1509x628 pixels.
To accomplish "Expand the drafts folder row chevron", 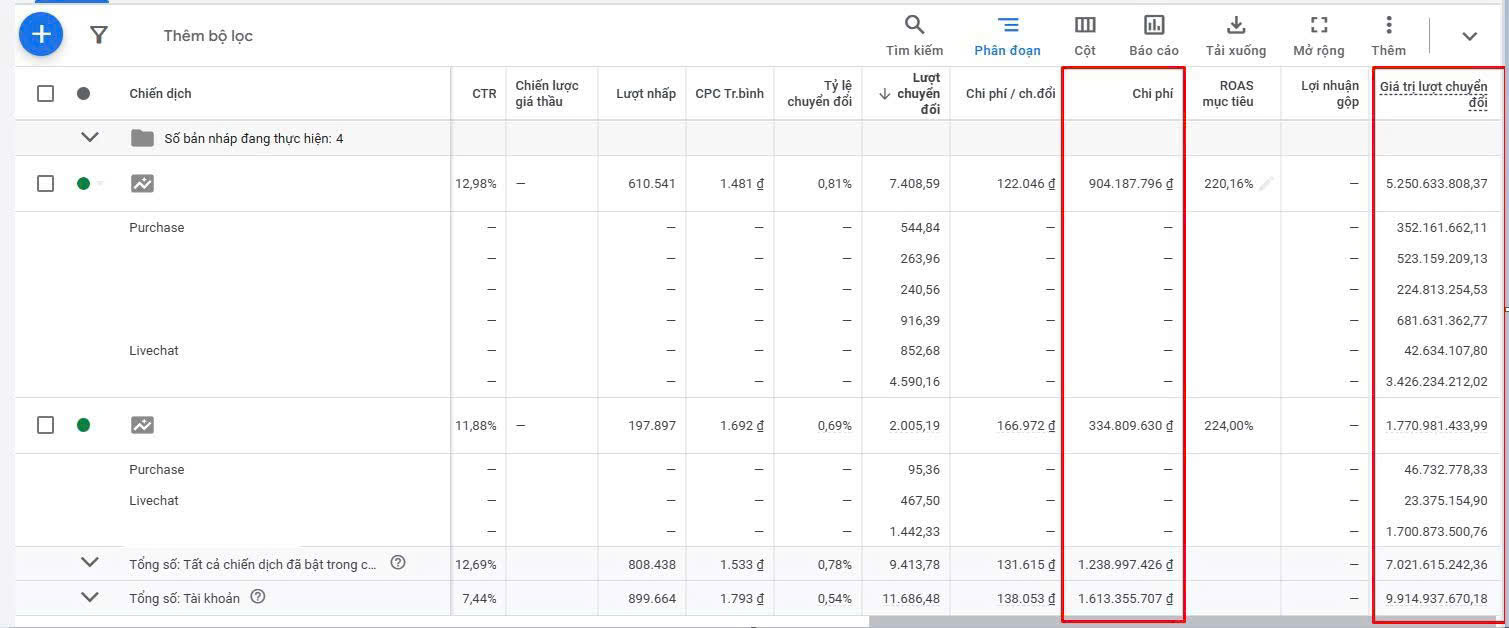I will [90, 138].
